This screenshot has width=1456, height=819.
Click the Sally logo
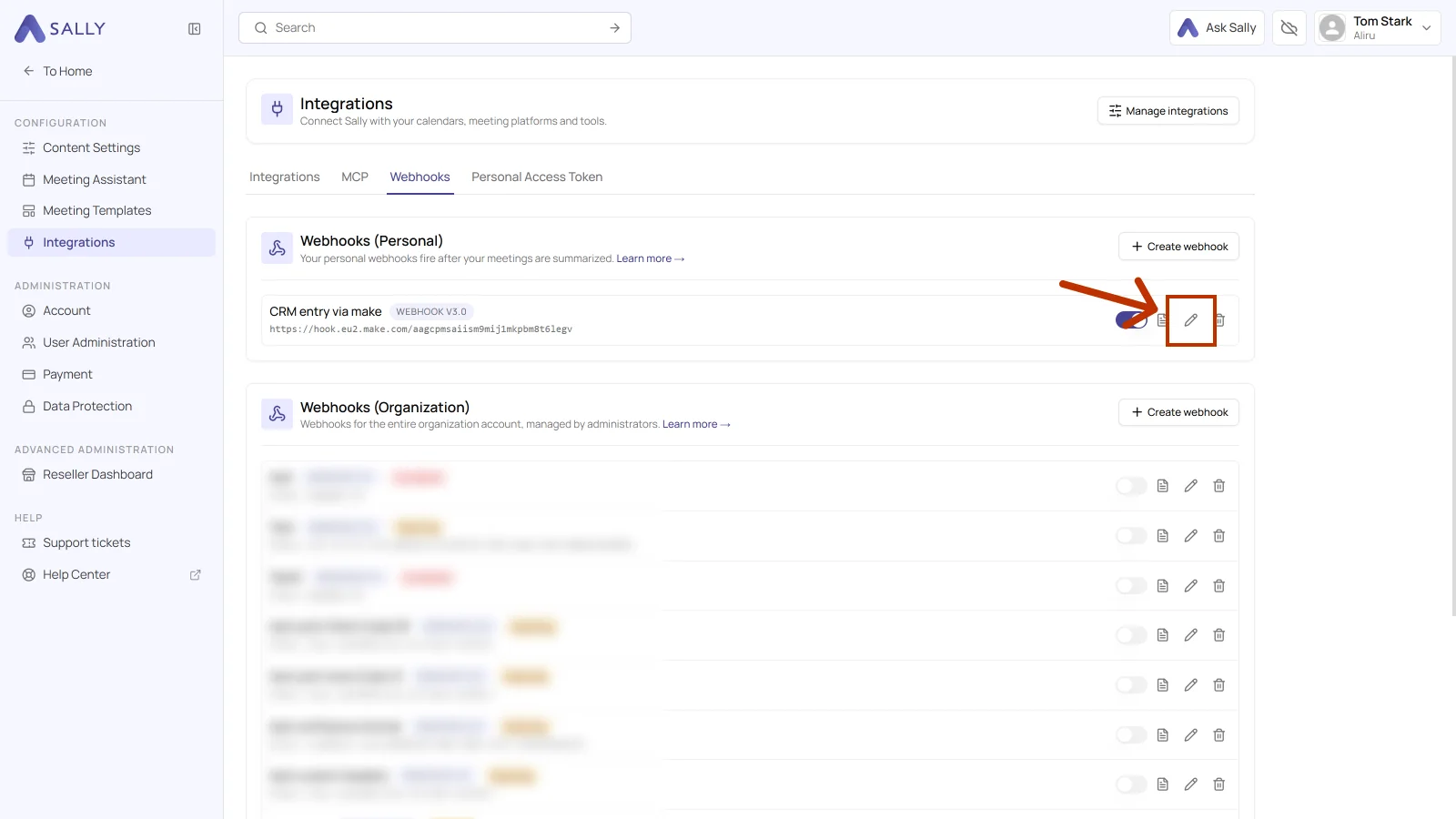(x=60, y=28)
